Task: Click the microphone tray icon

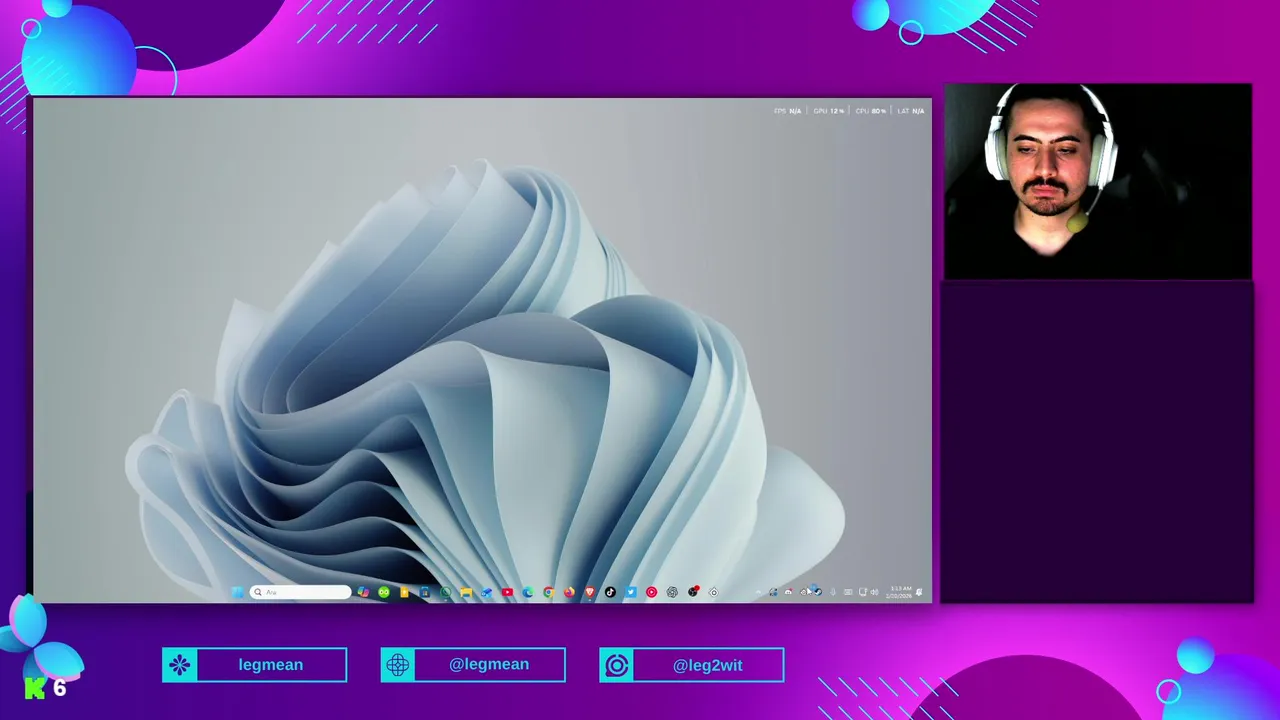Action: 833,592
